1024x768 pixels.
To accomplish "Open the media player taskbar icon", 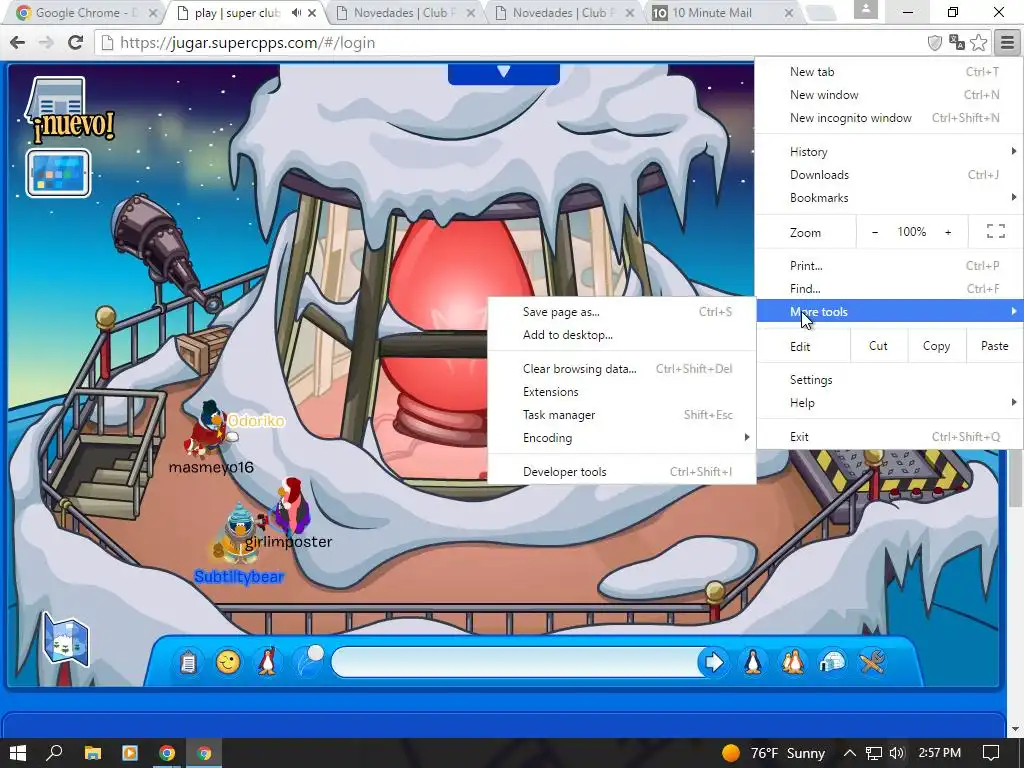I will point(129,753).
